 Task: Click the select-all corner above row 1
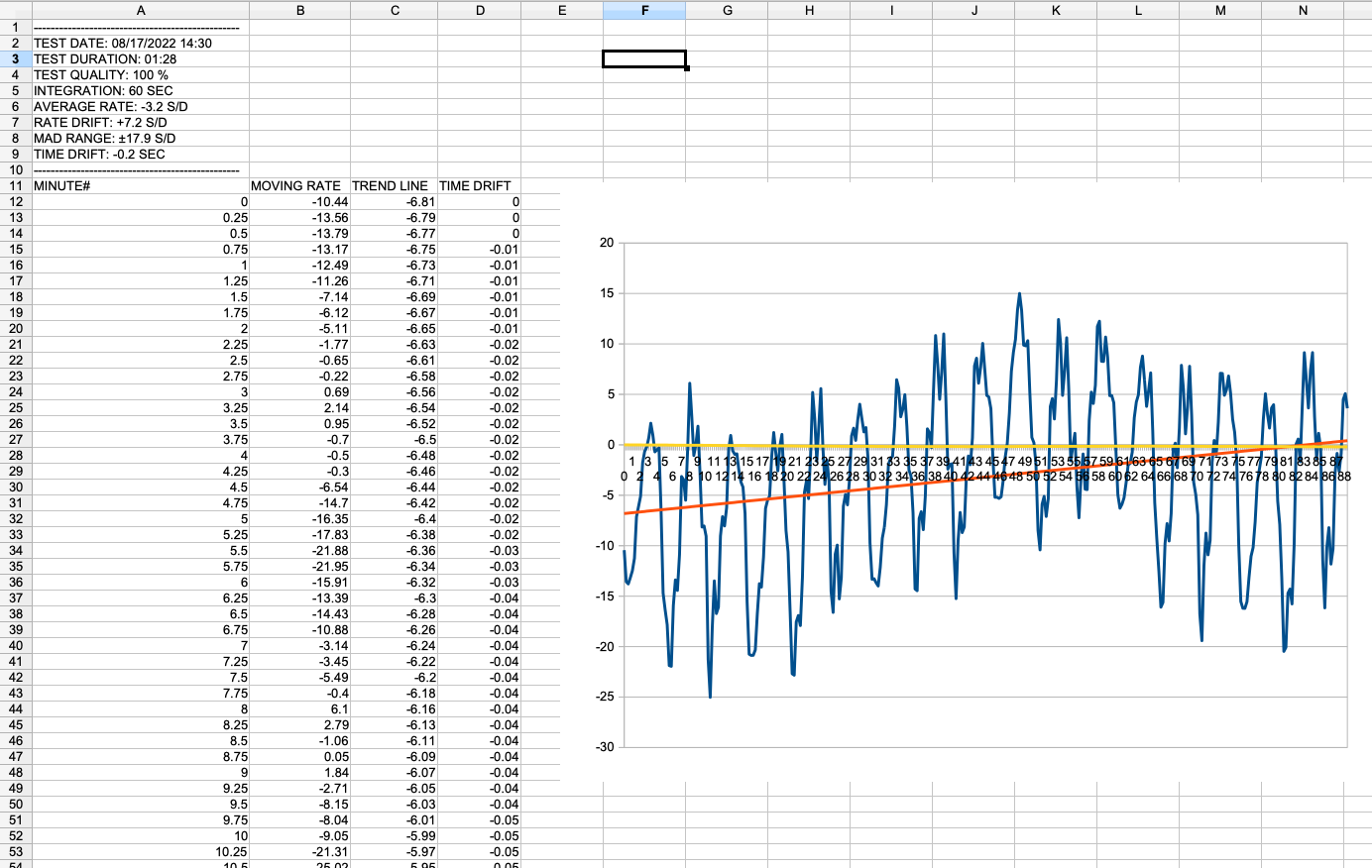pos(16,10)
